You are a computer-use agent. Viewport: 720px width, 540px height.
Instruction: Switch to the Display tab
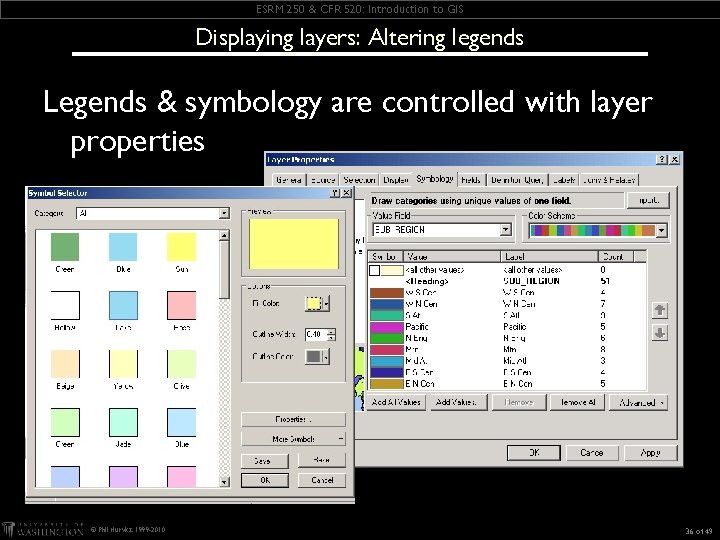pos(396,180)
